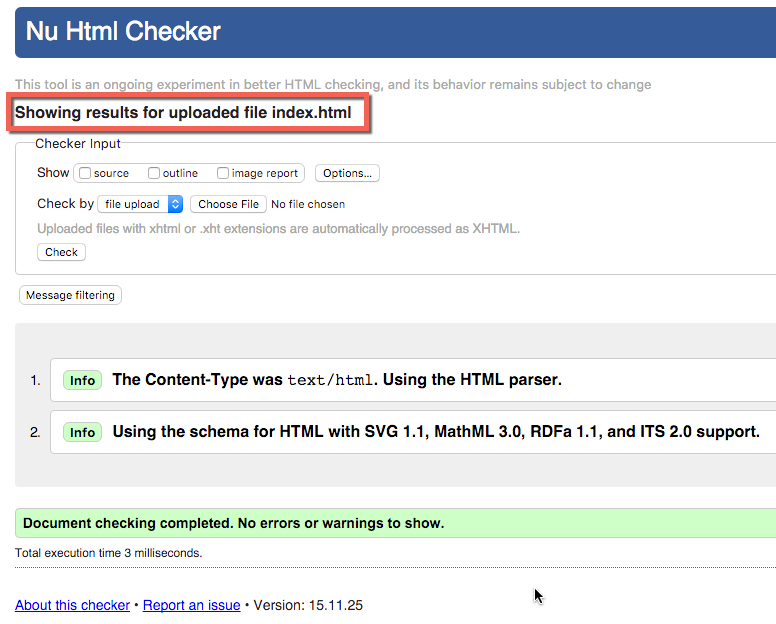
Task: Click the Nu Html Checker heading
Action: click(123, 31)
